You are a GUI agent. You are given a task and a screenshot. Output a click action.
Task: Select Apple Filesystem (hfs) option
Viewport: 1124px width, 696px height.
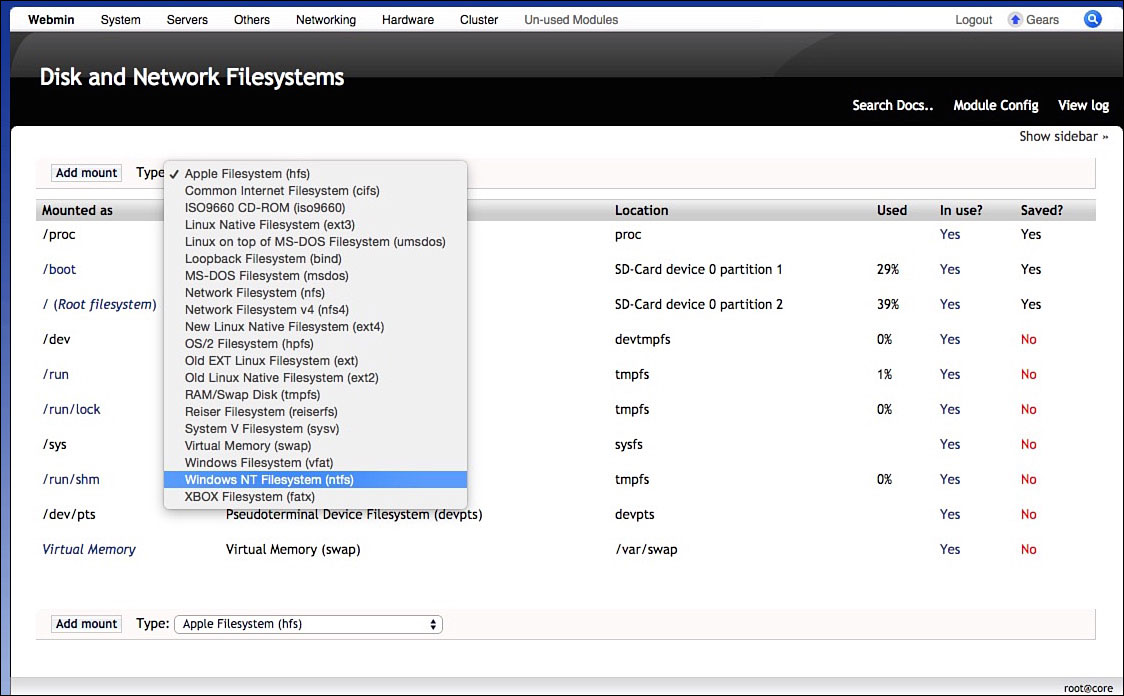pyautogui.click(x=315, y=173)
